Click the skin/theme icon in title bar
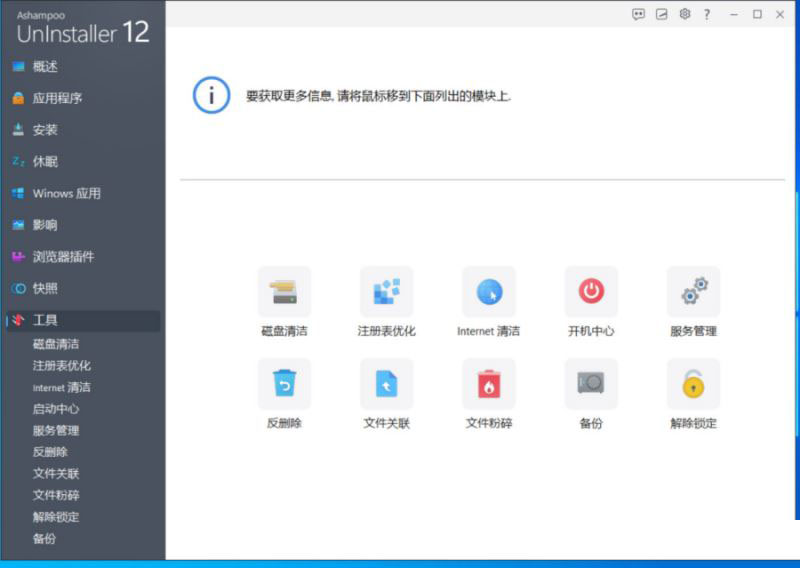Viewport: 800px width, 568px height. pyautogui.click(x=661, y=14)
